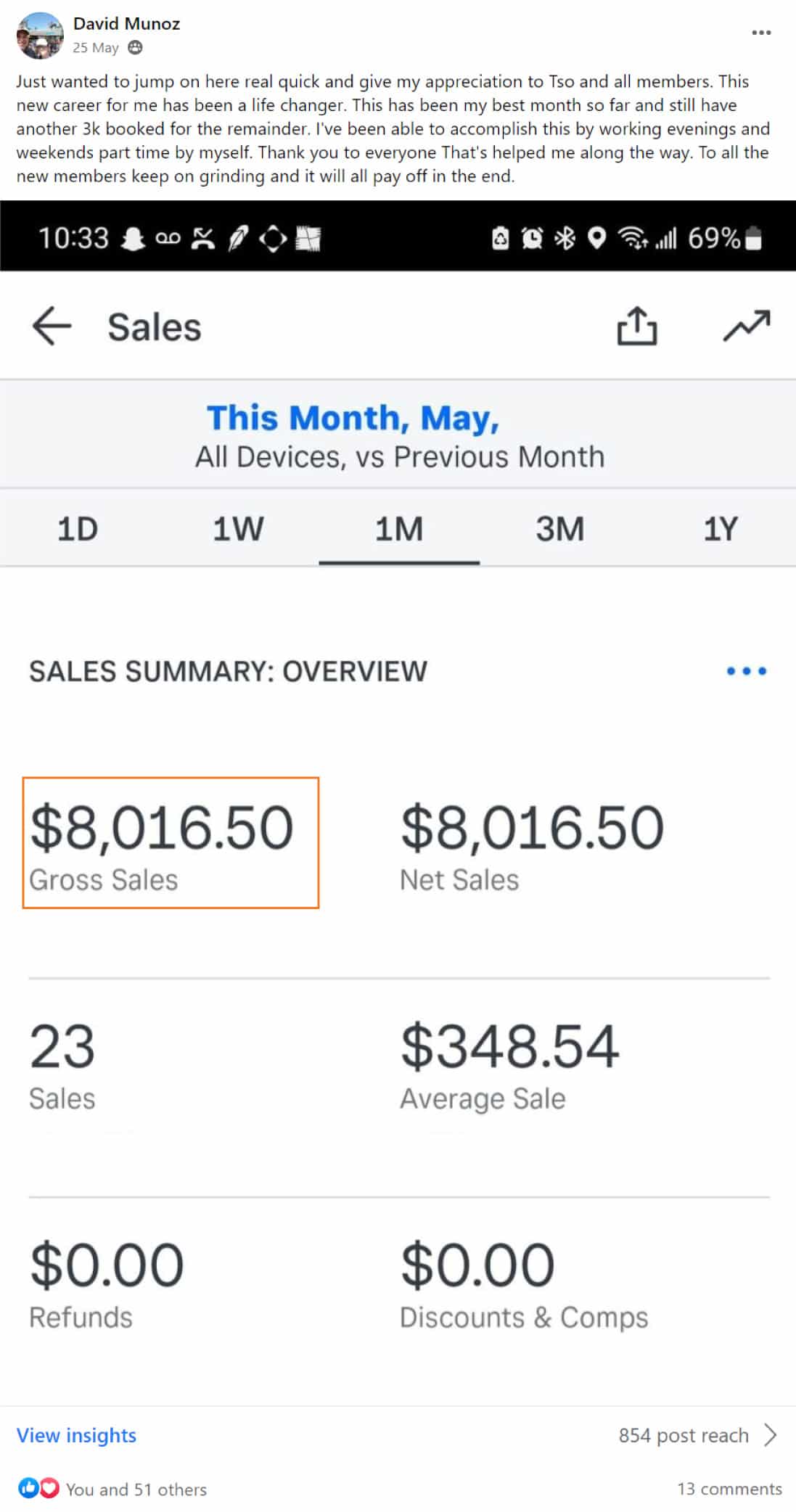
Task: Switch to the 1Y time range tab
Action: (719, 529)
